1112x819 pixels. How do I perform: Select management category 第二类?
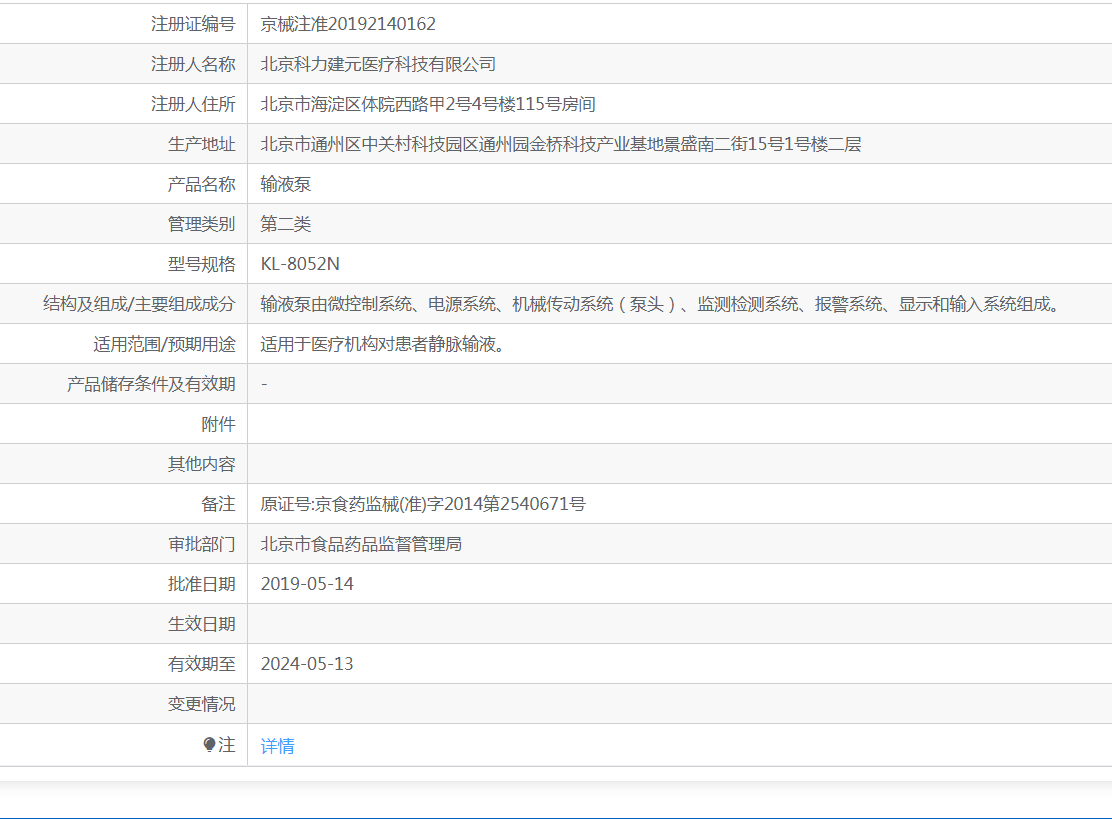[286, 224]
